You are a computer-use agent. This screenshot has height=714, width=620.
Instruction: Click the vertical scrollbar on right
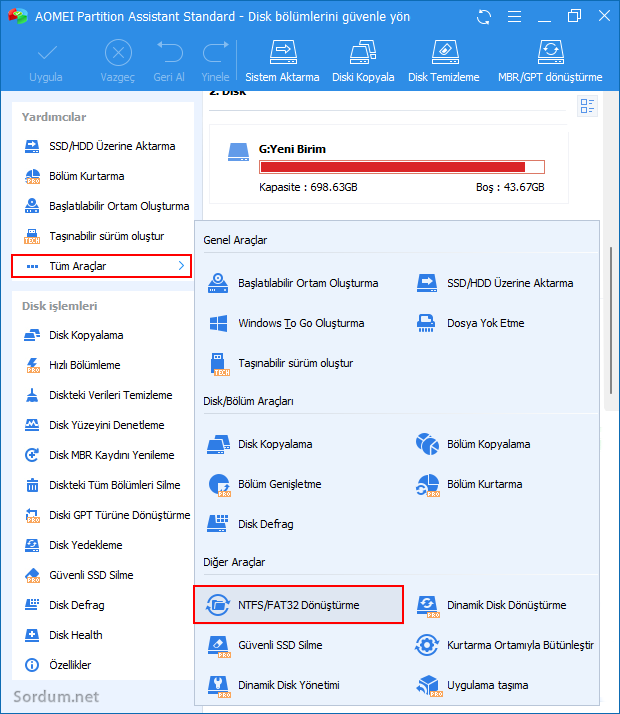pyautogui.click(x=610, y=320)
